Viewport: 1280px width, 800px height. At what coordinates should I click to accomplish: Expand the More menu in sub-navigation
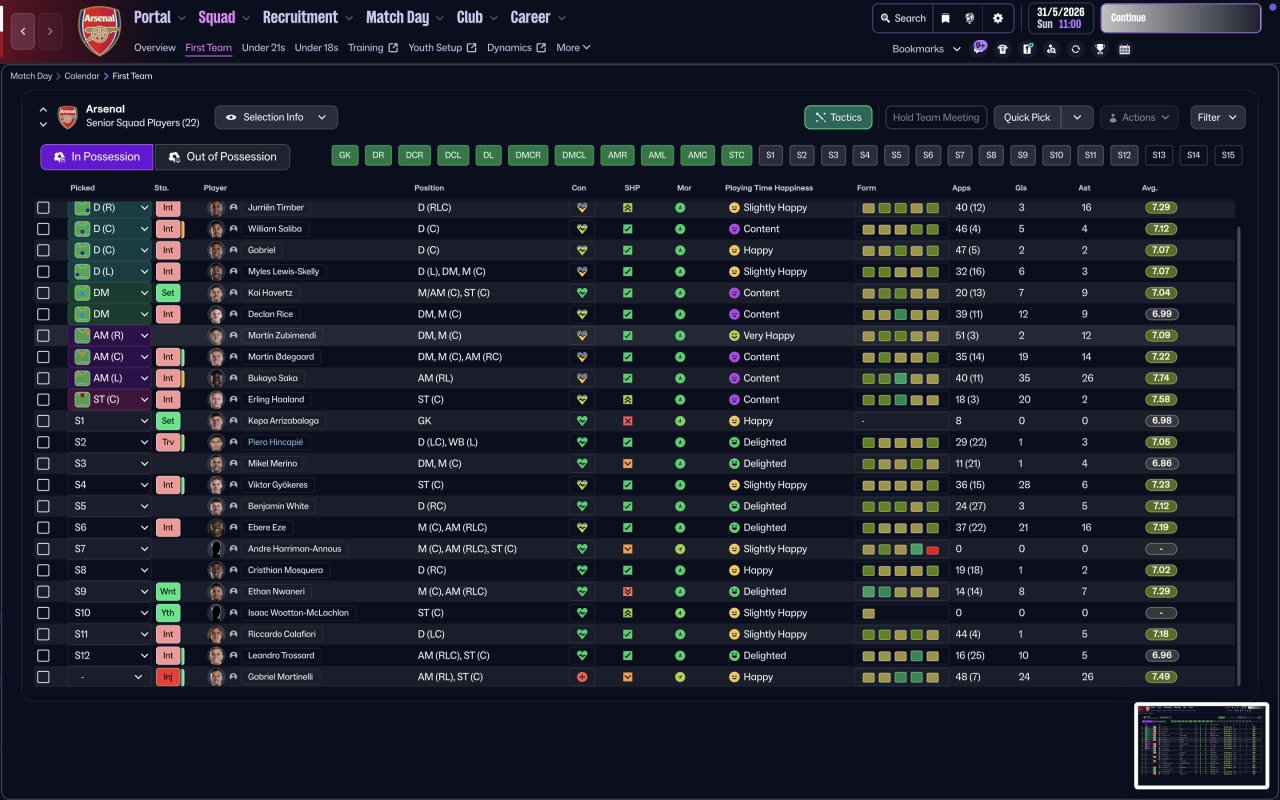click(x=573, y=47)
